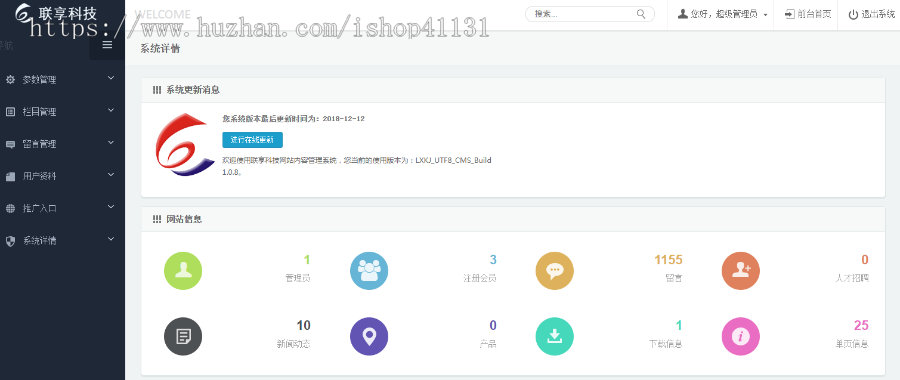This screenshot has height=380, width=900.
Task: Open the 留言管理 sidebar menu
Action: point(62,144)
